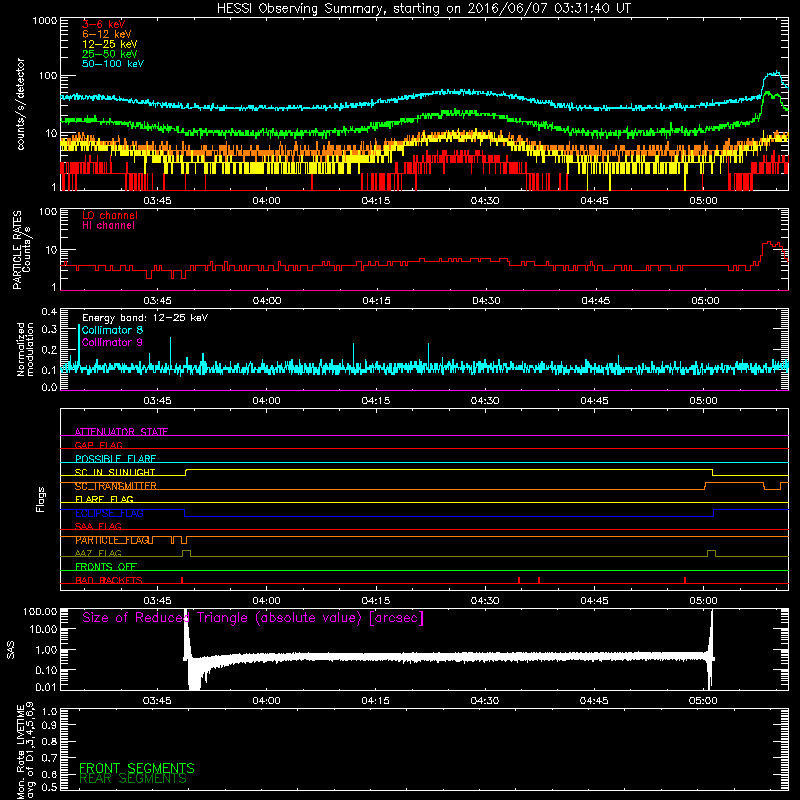The width and height of the screenshot is (800, 800).
Task: Click the FRONTS_OFF flag label
Action: [x=106, y=566]
